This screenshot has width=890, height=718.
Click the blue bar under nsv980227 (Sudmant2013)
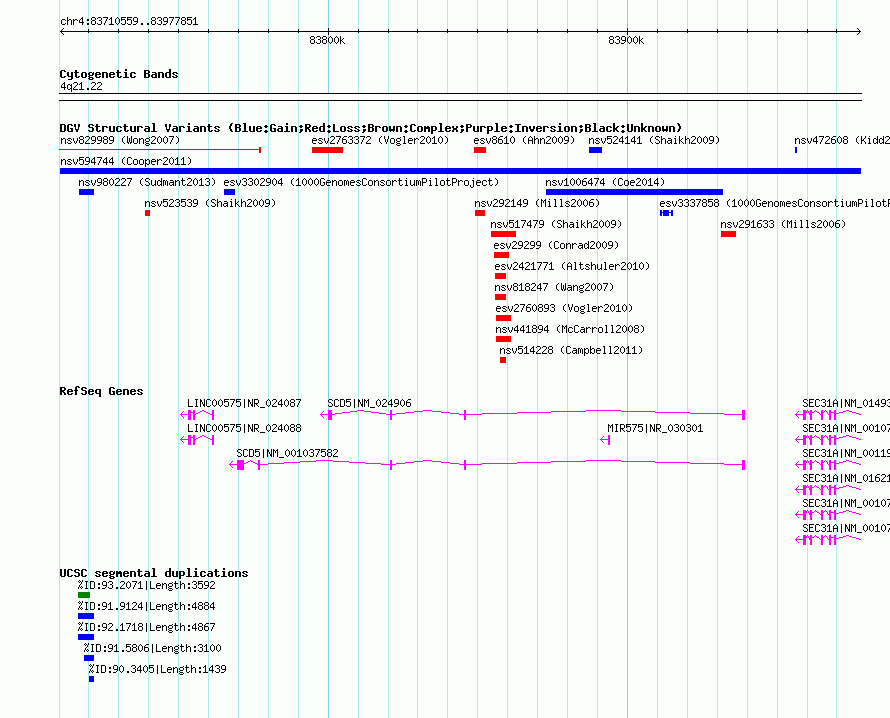(x=86, y=192)
